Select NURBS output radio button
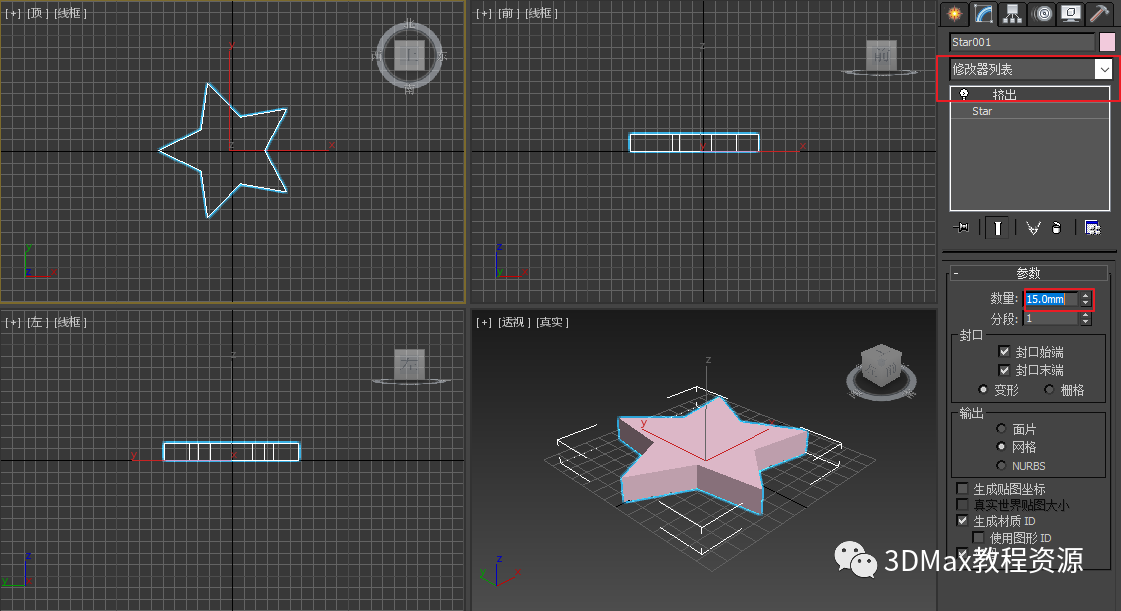 [1001, 465]
